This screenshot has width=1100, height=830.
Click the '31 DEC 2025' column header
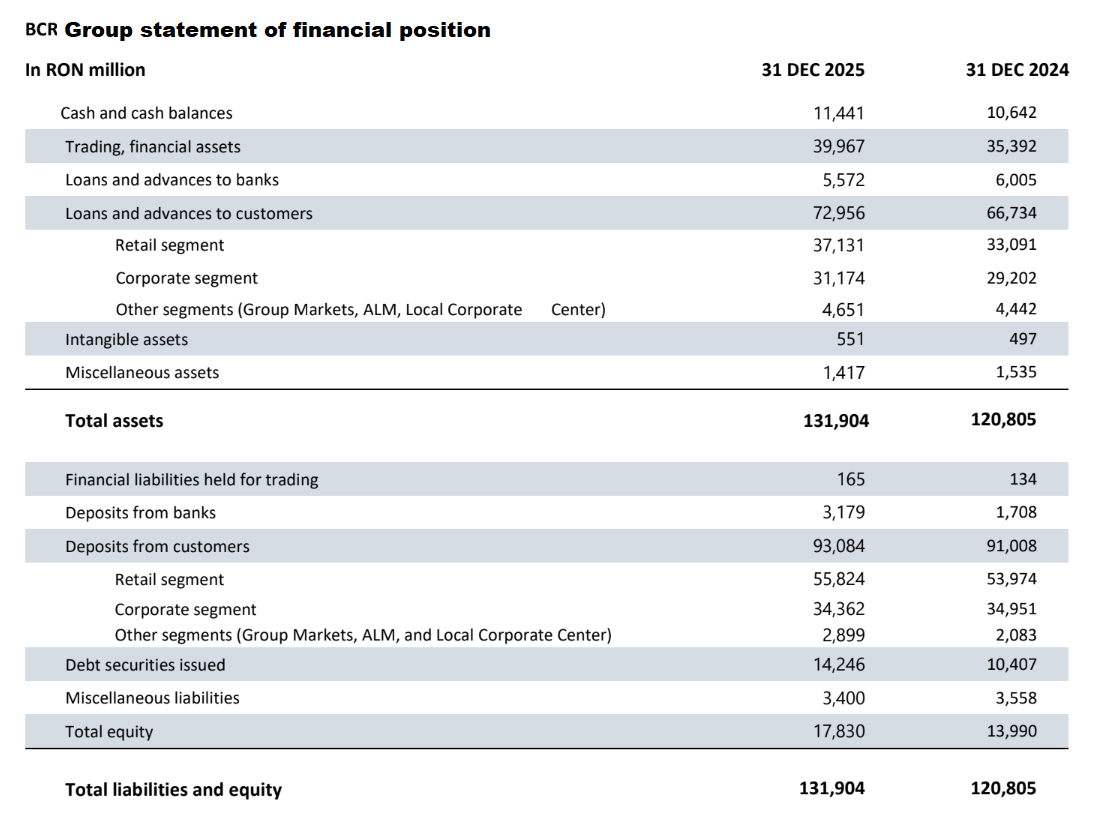click(813, 70)
